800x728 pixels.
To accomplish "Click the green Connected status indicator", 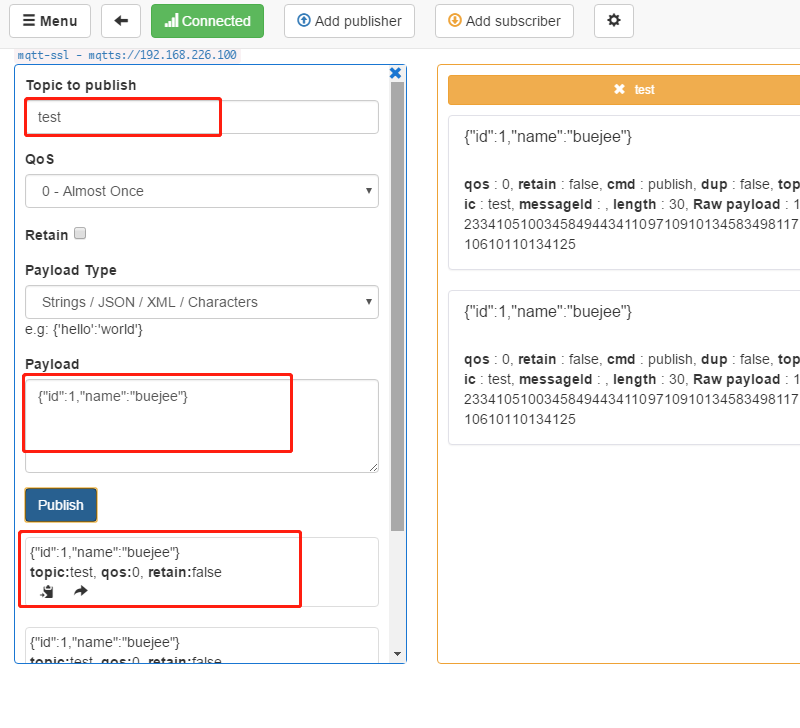I will click(207, 21).
